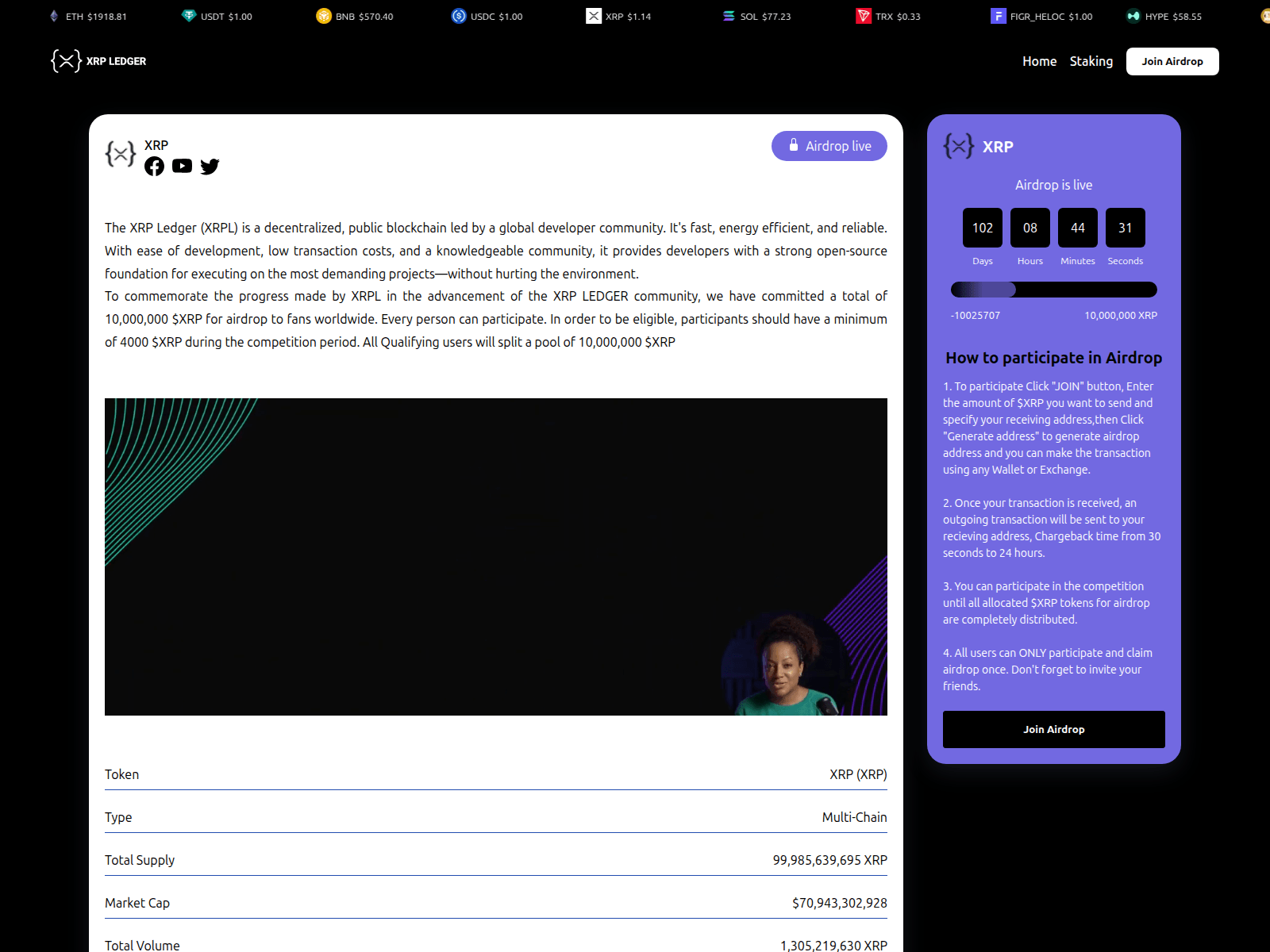The image size is (1270, 952).
Task: Click the HYPE ticker icon
Action: (x=1133, y=16)
